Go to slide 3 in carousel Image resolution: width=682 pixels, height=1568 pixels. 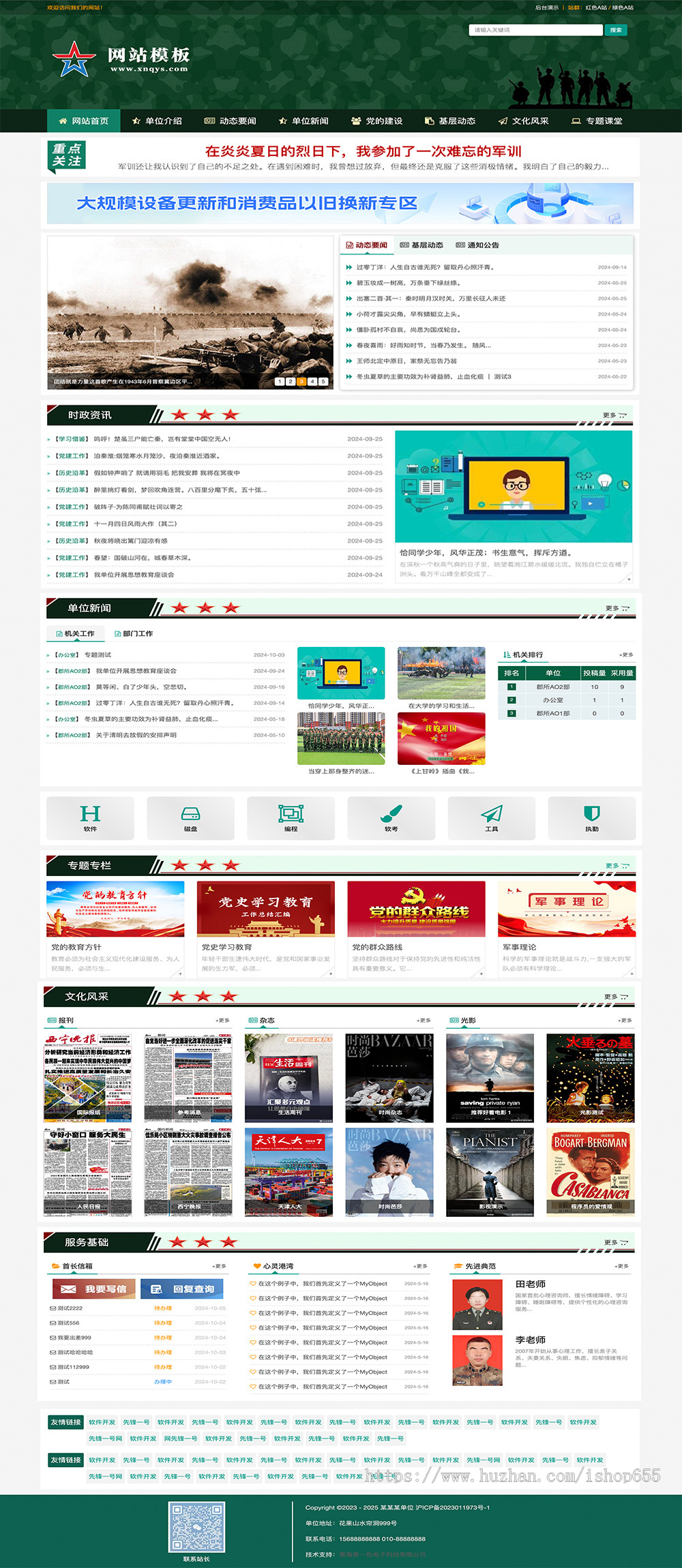(x=301, y=382)
